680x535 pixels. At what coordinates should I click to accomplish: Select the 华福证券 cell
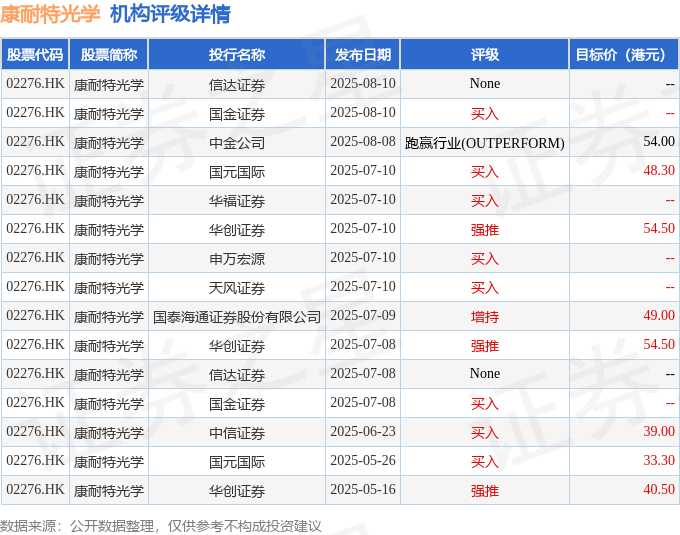click(237, 201)
